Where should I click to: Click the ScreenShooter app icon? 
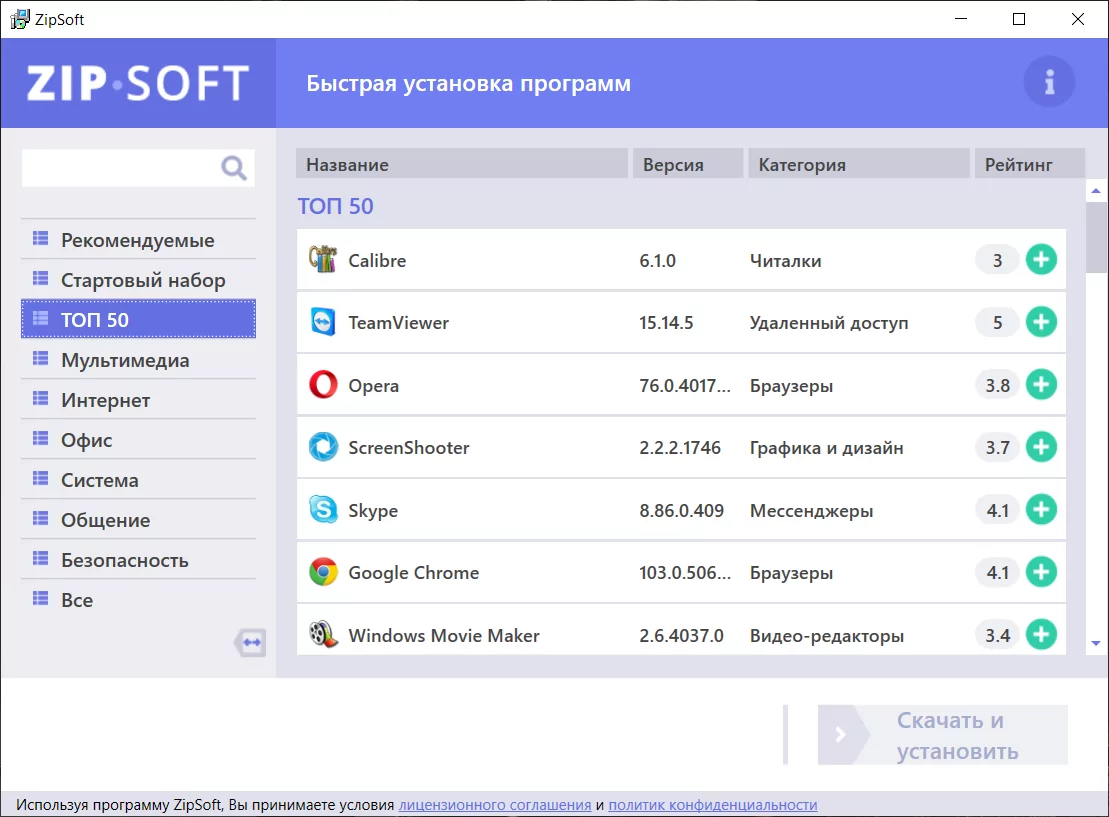323,447
